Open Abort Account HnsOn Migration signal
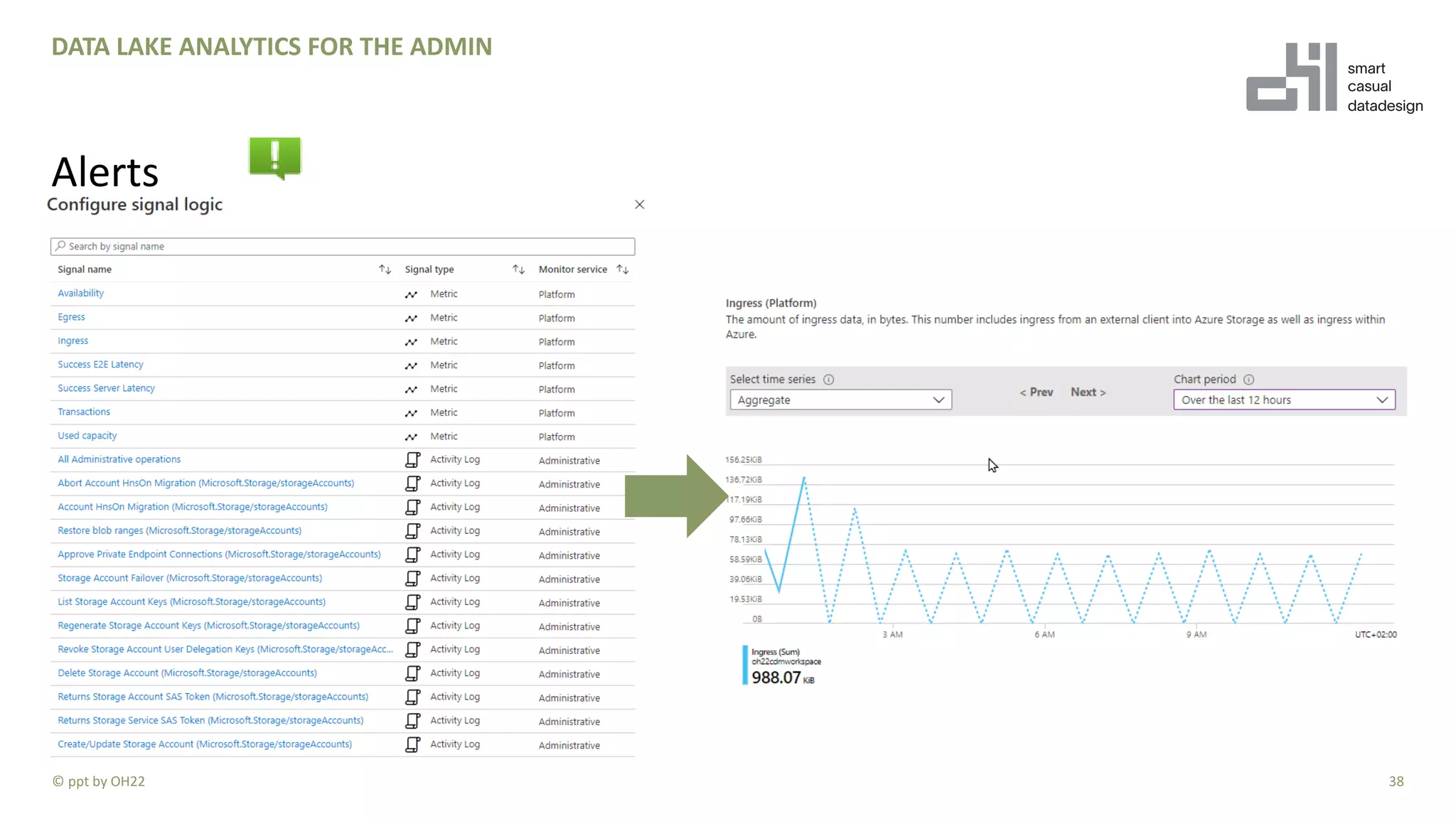1456x819 pixels. coord(205,483)
